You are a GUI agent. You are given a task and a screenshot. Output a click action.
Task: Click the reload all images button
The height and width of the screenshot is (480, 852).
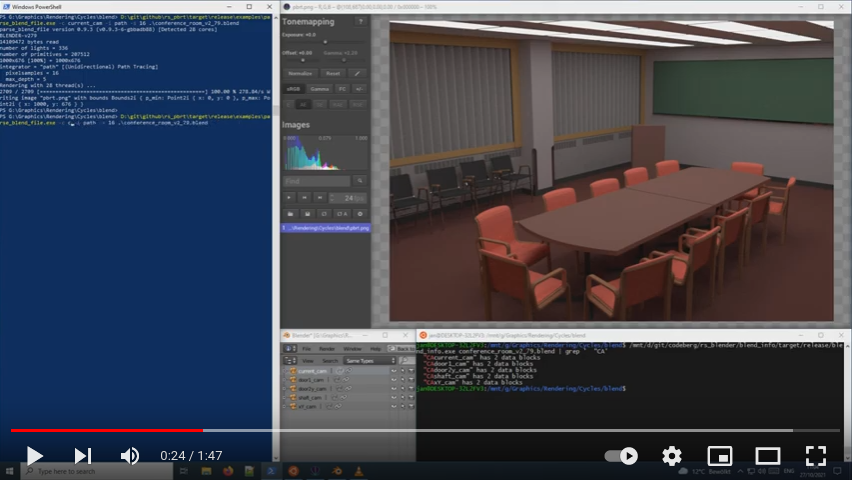342,214
